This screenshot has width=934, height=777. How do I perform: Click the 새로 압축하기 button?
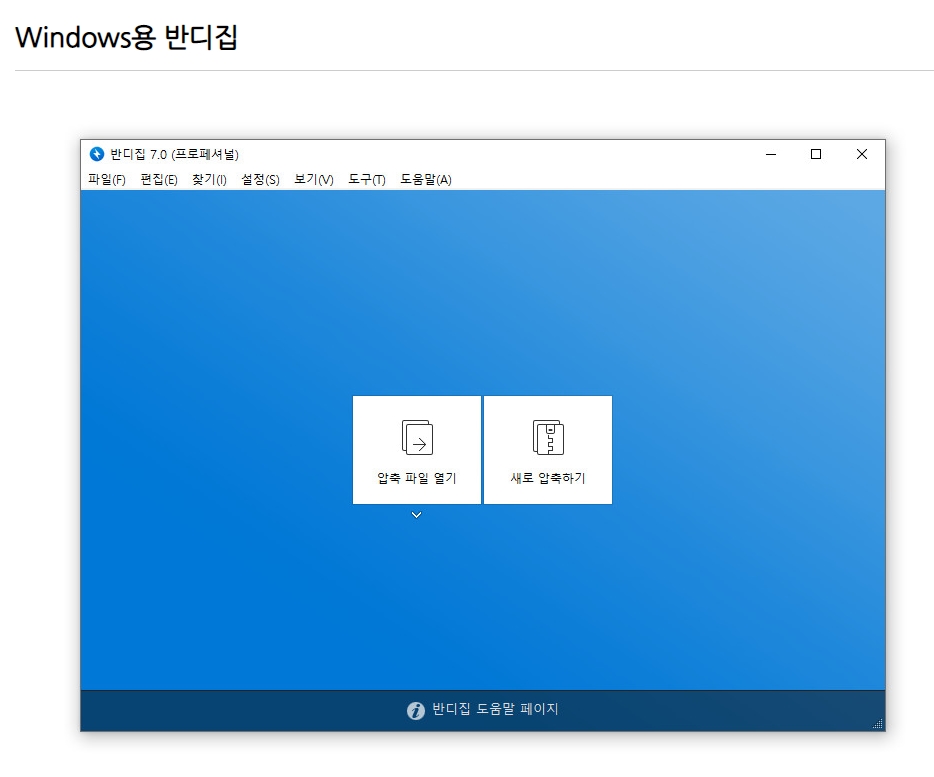(548, 450)
